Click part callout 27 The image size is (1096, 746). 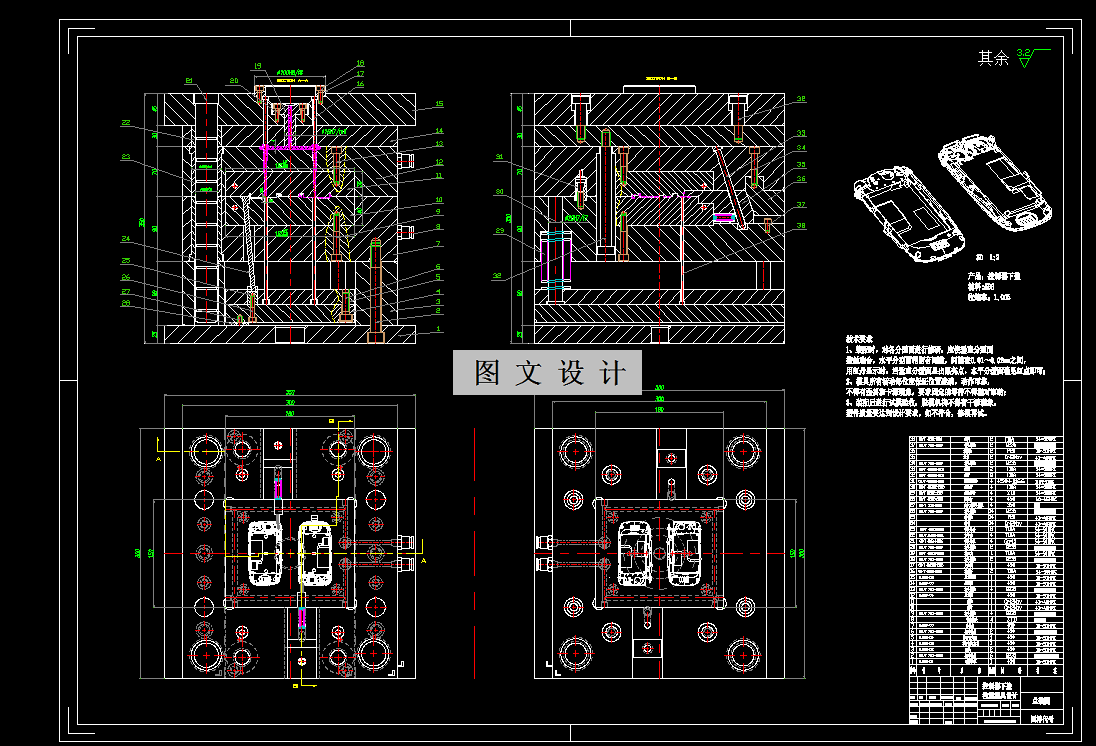126,292
